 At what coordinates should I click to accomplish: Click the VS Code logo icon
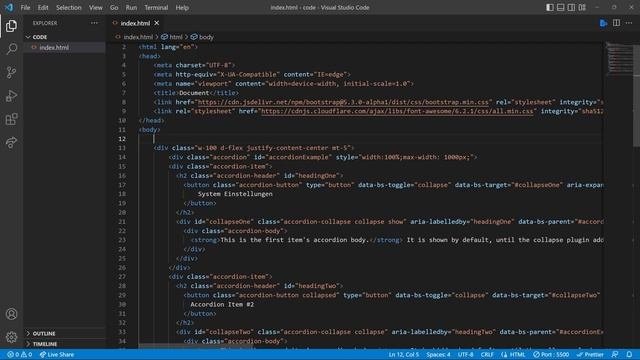tap(9, 7)
